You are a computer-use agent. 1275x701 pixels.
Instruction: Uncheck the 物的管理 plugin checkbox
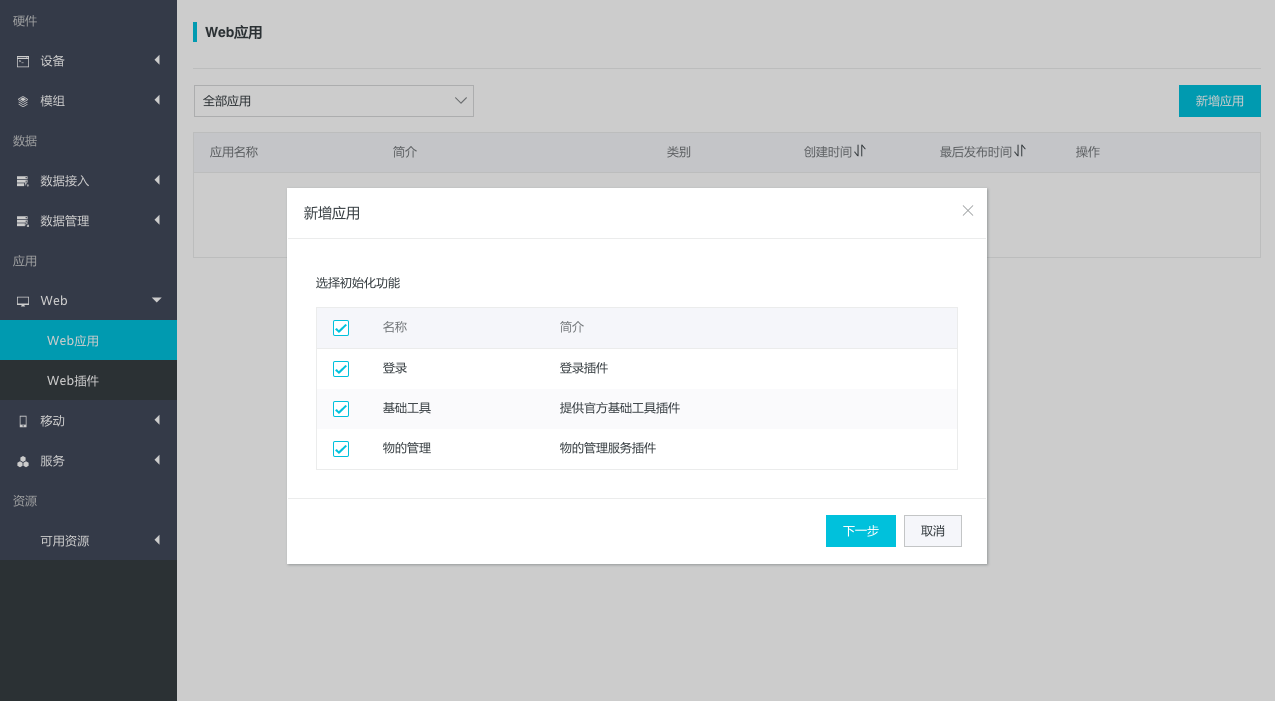(341, 449)
